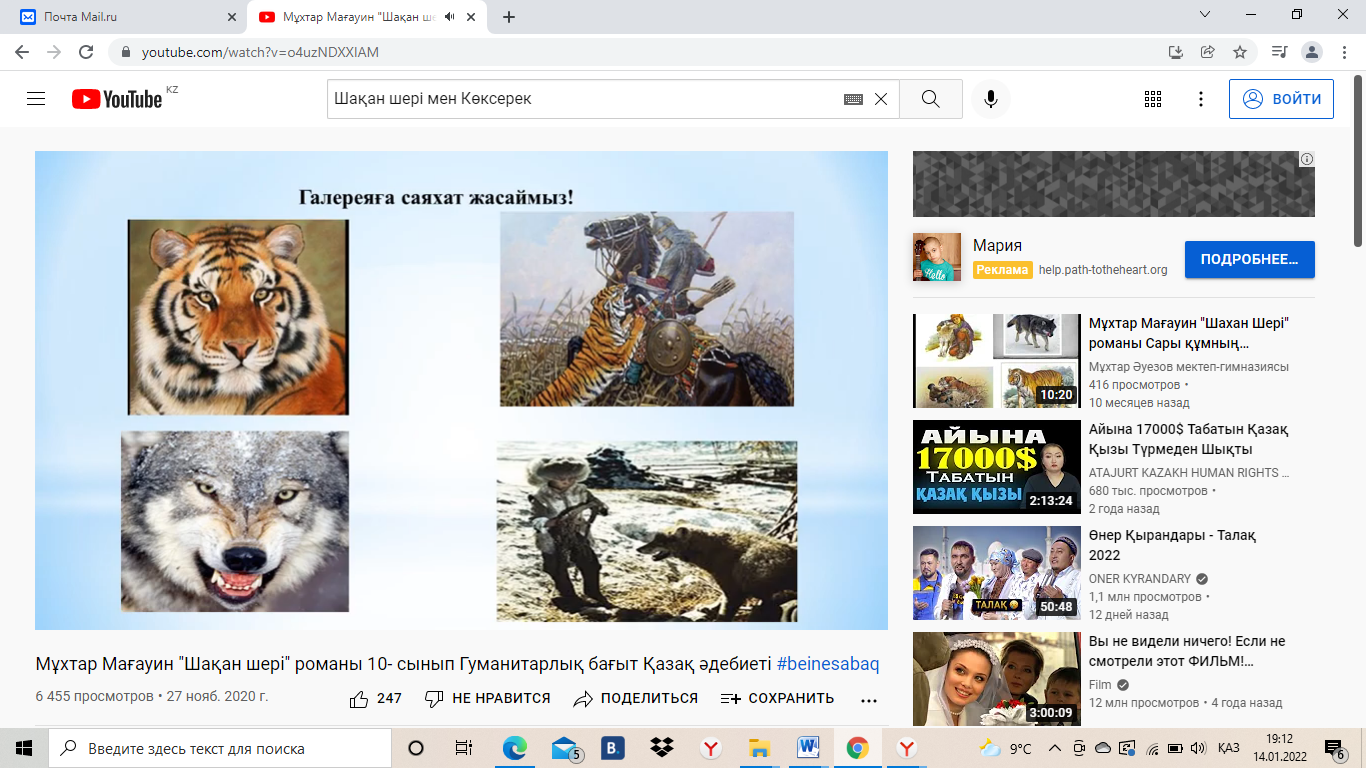The image size is (1366, 768).
Task: Open the 3:00:09 film thumbnail
Action: tap(997, 679)
